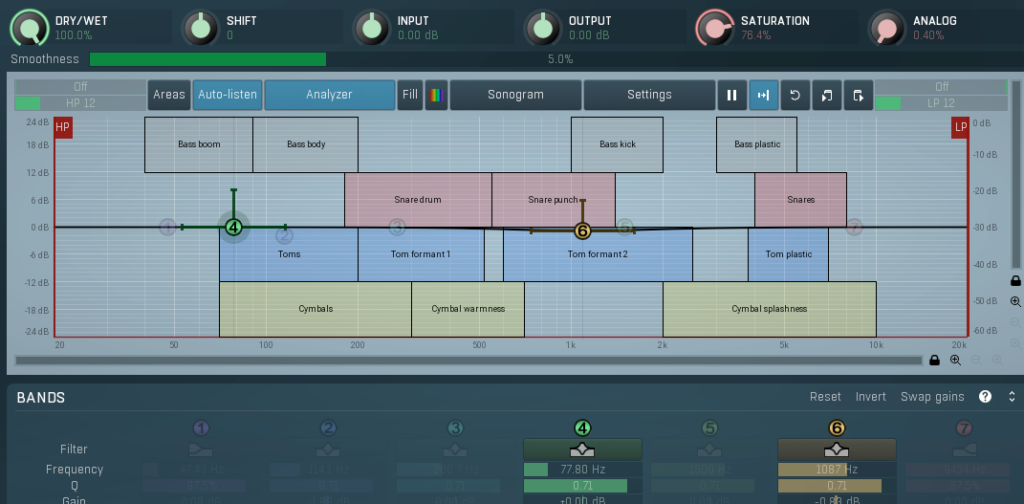Click band 7 high-shelf filter icon
The height and width of the screenshot is (504, 1024).
963,449
